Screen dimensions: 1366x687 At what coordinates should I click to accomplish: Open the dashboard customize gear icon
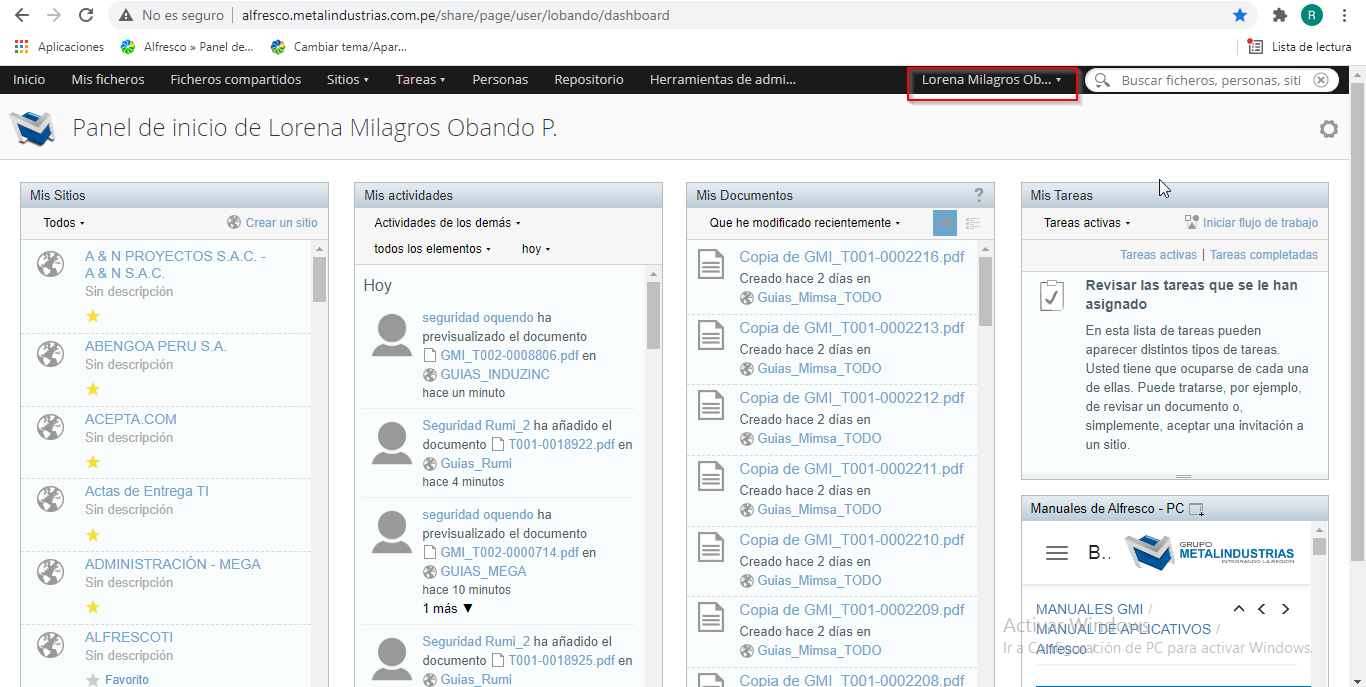click(x=1328, y=129)
